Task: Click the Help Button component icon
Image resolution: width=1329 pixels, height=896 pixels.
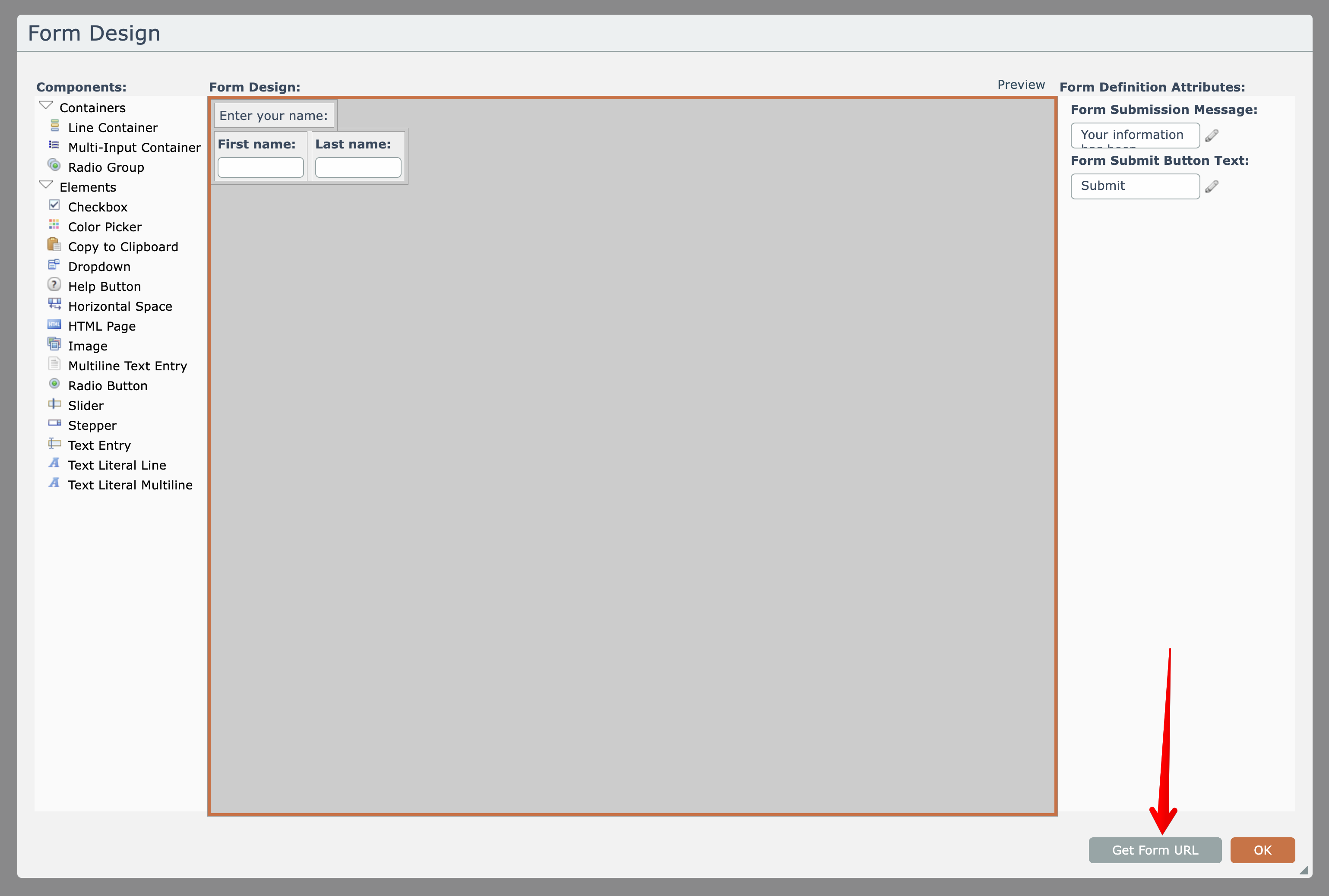Action: tap(54, 284)
